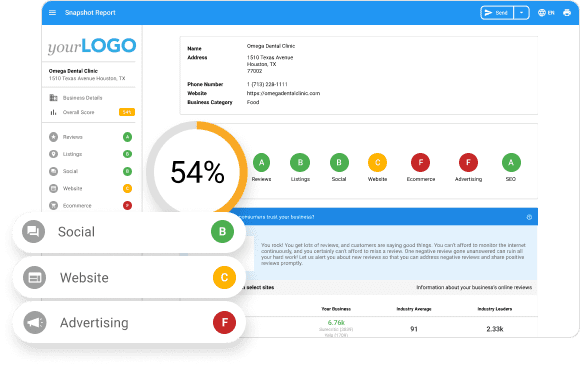Click the Social card grade B badge
Viewport: 580px width, 366px height.
click(222, 232)
